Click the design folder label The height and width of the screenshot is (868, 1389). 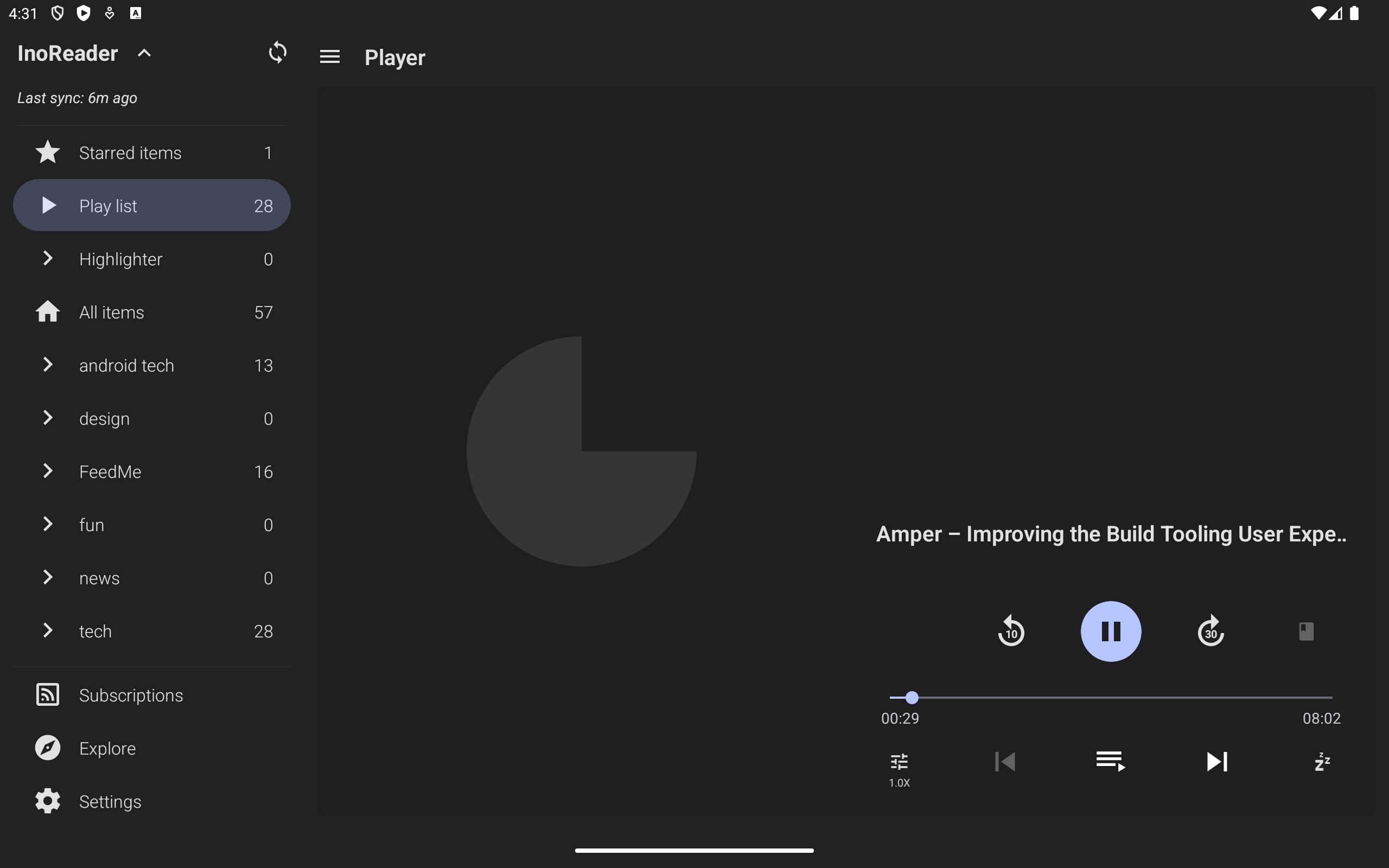pyautogui.click(x=105, y=419)
